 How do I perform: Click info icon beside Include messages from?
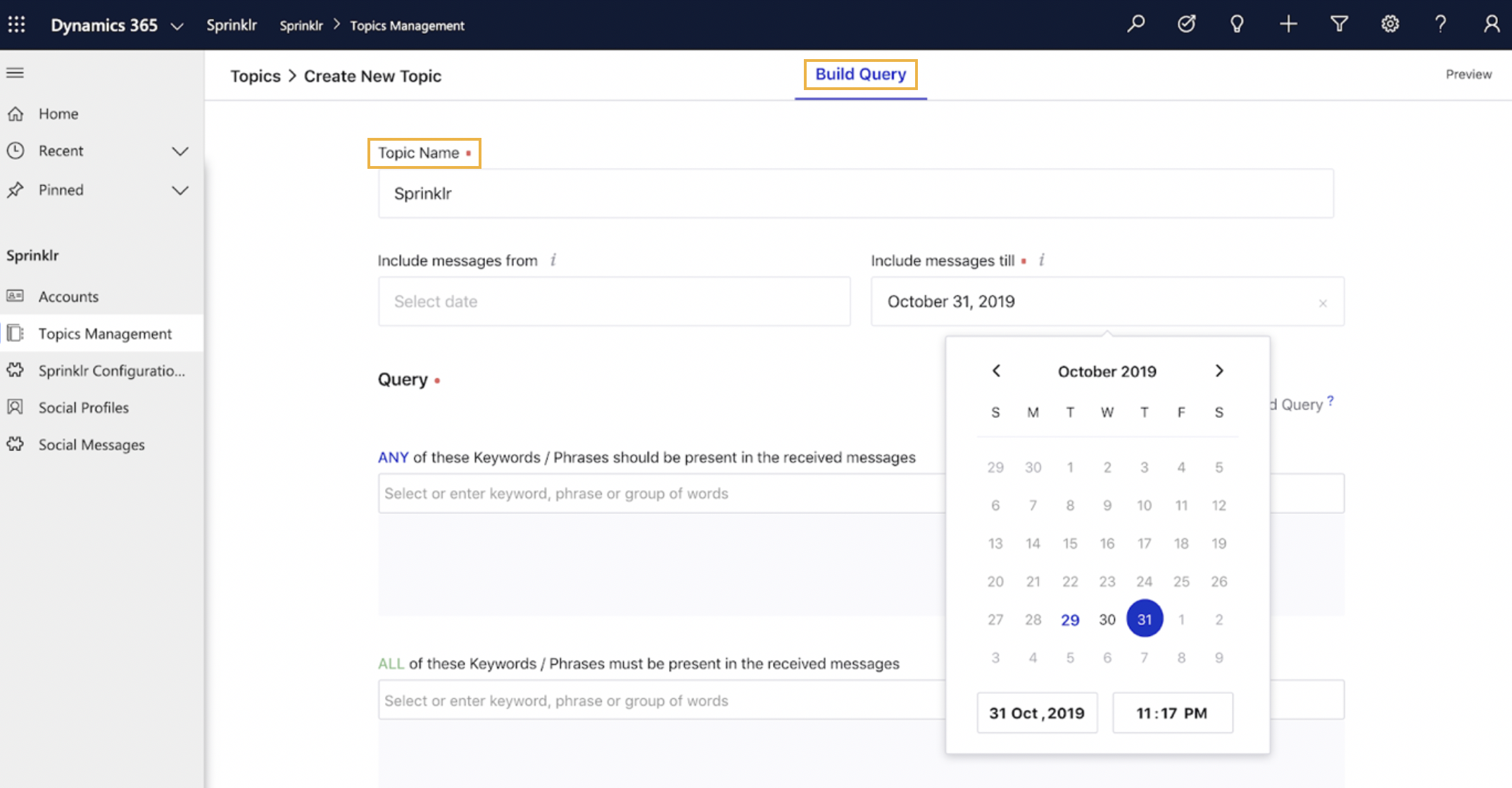[x=553, y=260]
